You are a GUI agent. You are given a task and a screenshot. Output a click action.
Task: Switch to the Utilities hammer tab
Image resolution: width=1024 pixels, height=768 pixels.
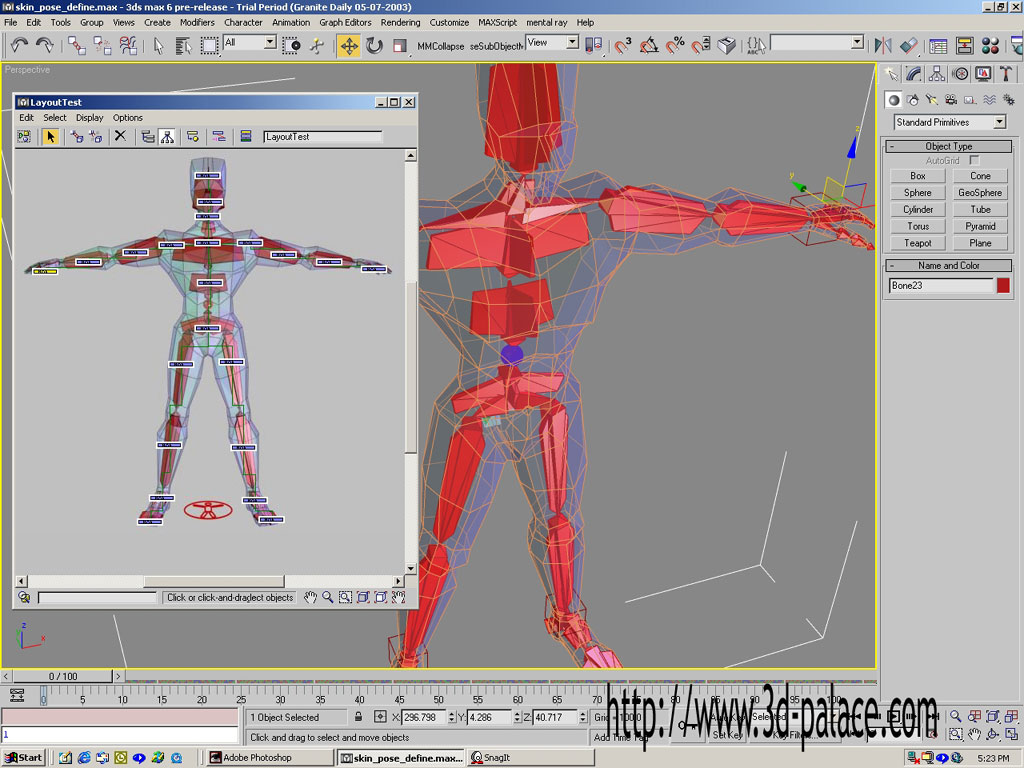(1006, 74)
